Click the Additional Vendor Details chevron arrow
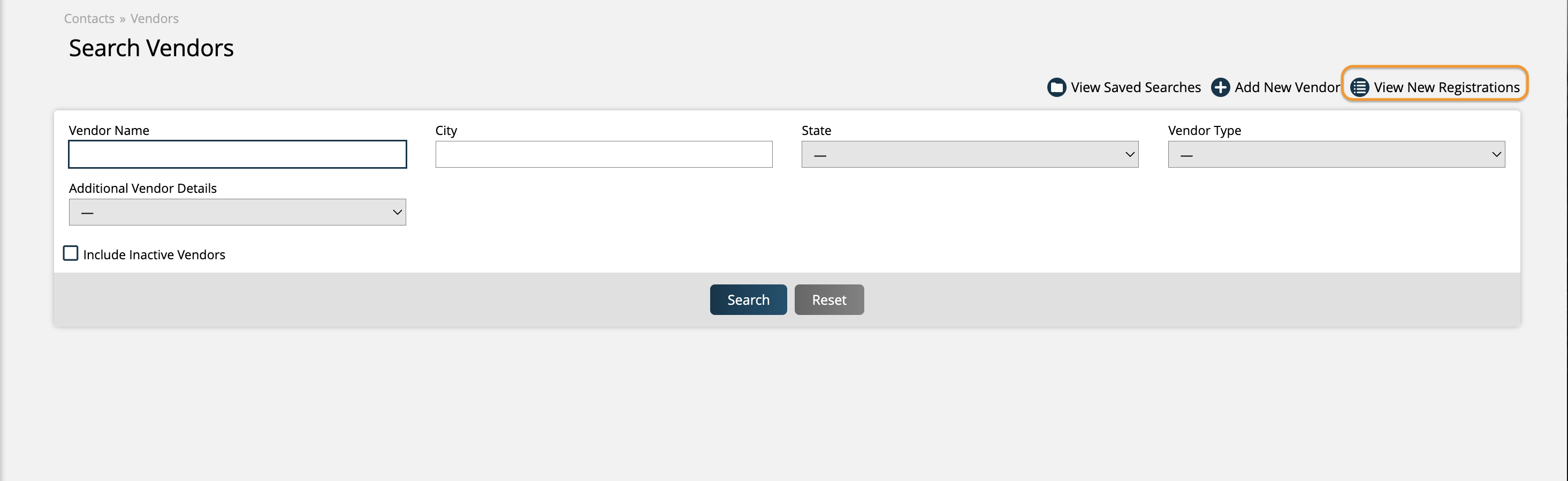Image resolution: width=1568 pixels, height=481 pixels. (x=398, y=213)
